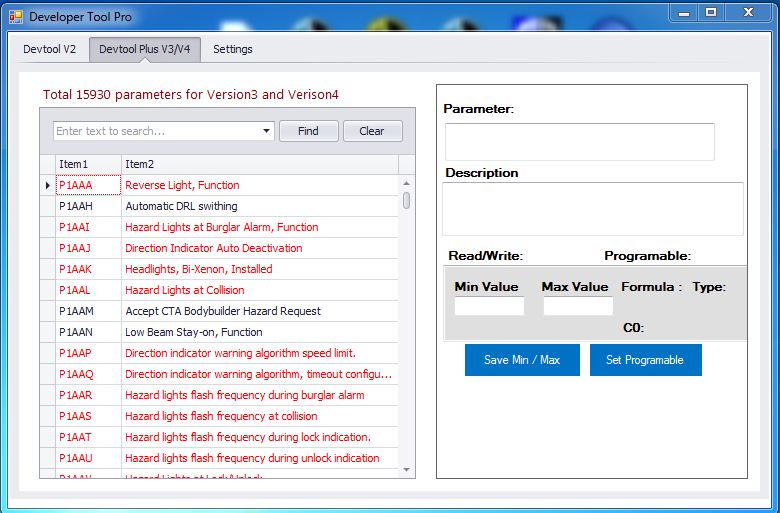Click the list scrollbar down arrow
Image resolution: width=780 pixels, height=513 pixels.
[x=406, y=470]
